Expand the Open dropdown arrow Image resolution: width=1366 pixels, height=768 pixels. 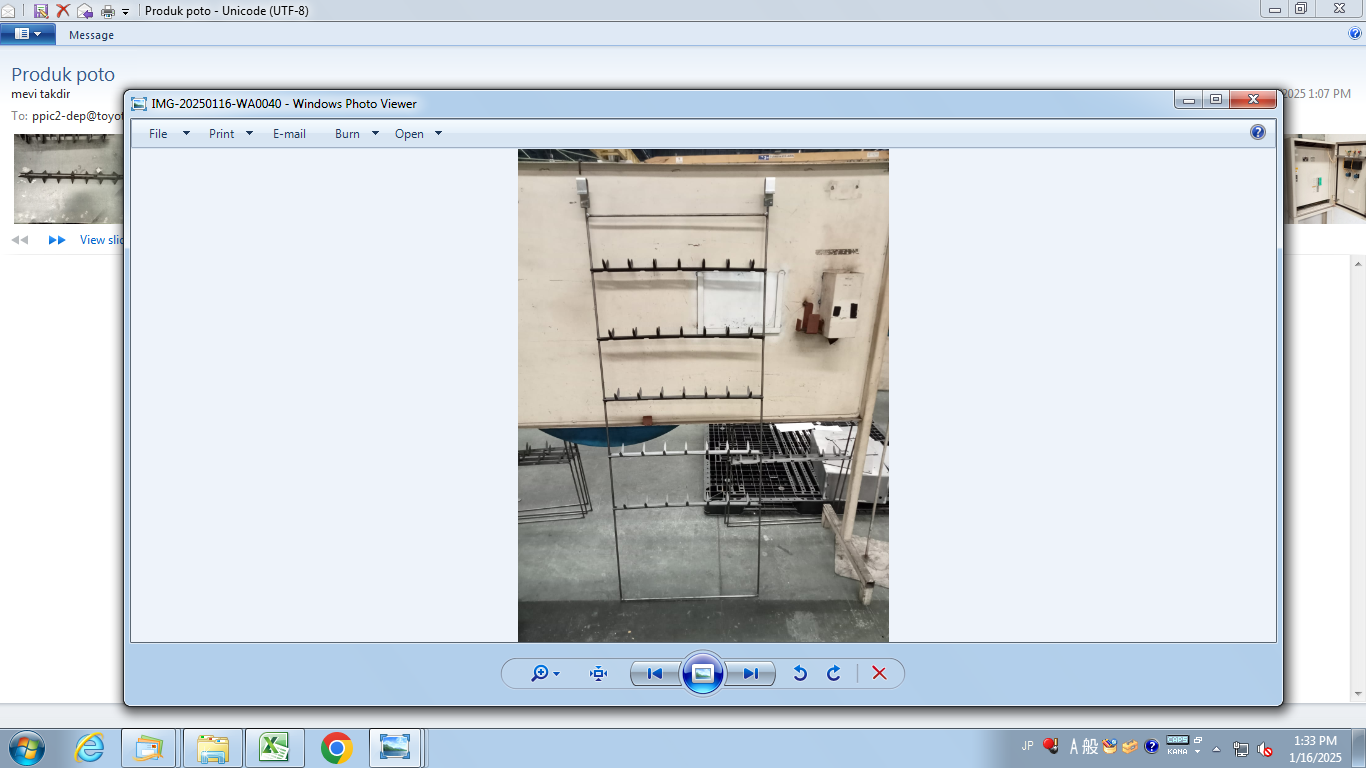438,133
